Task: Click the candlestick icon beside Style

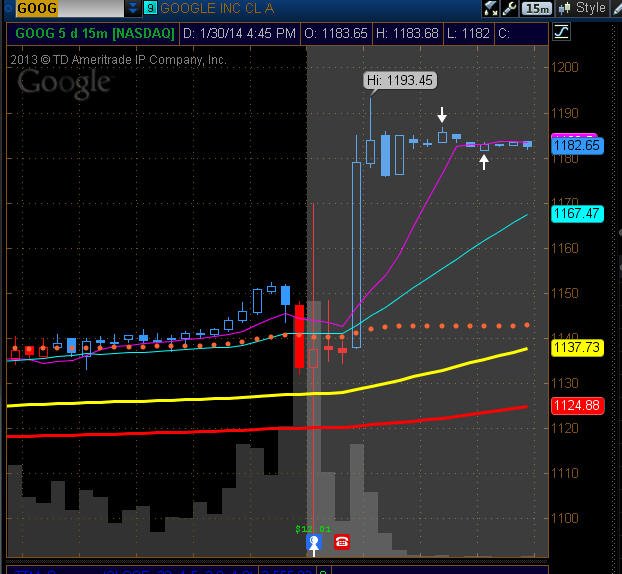Action: coord(564,8)
